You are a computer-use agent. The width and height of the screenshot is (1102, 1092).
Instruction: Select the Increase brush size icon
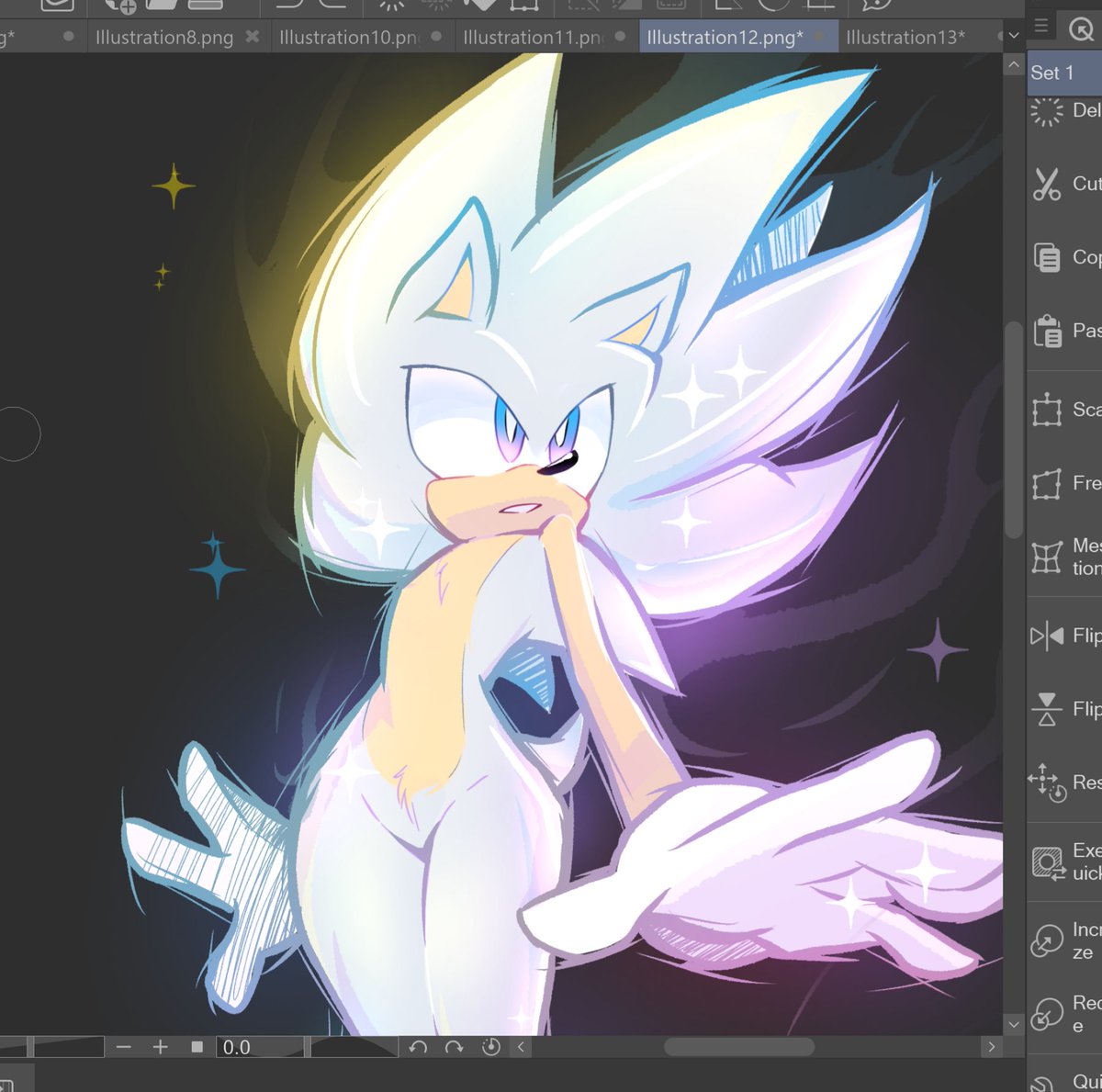1046,940
